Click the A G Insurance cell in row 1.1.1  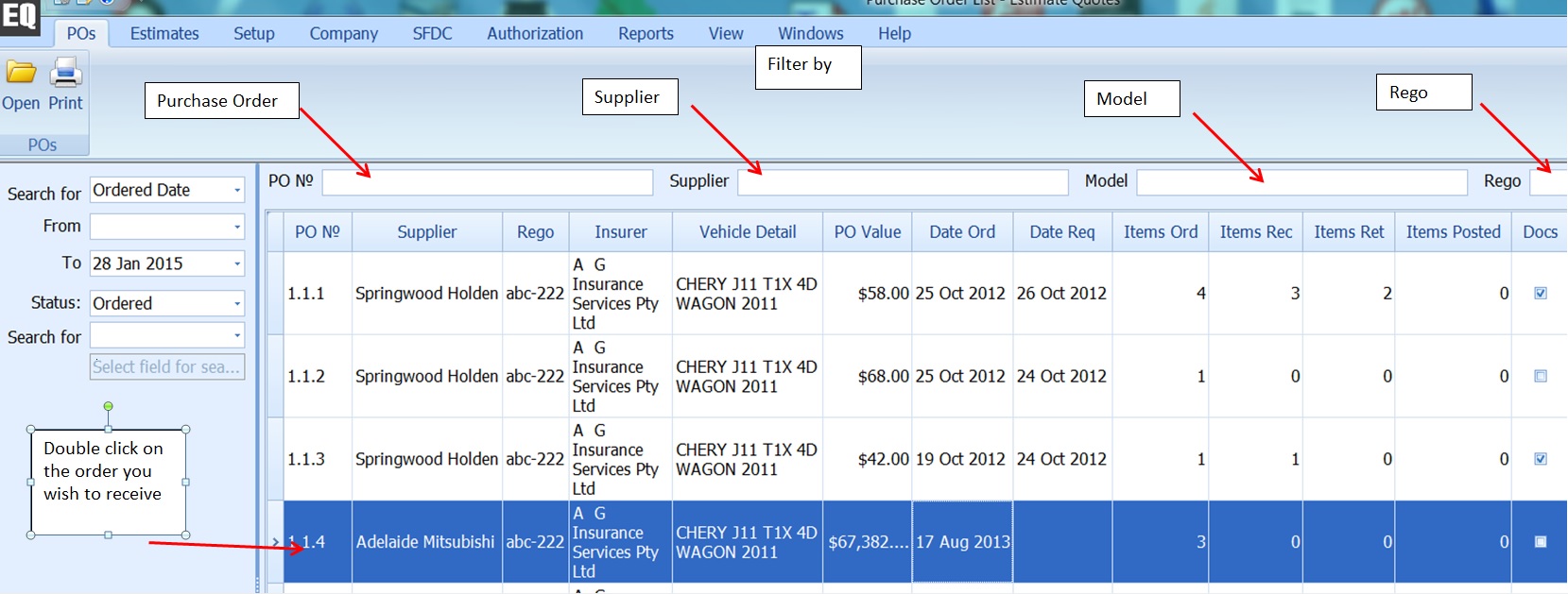[621, 294]
